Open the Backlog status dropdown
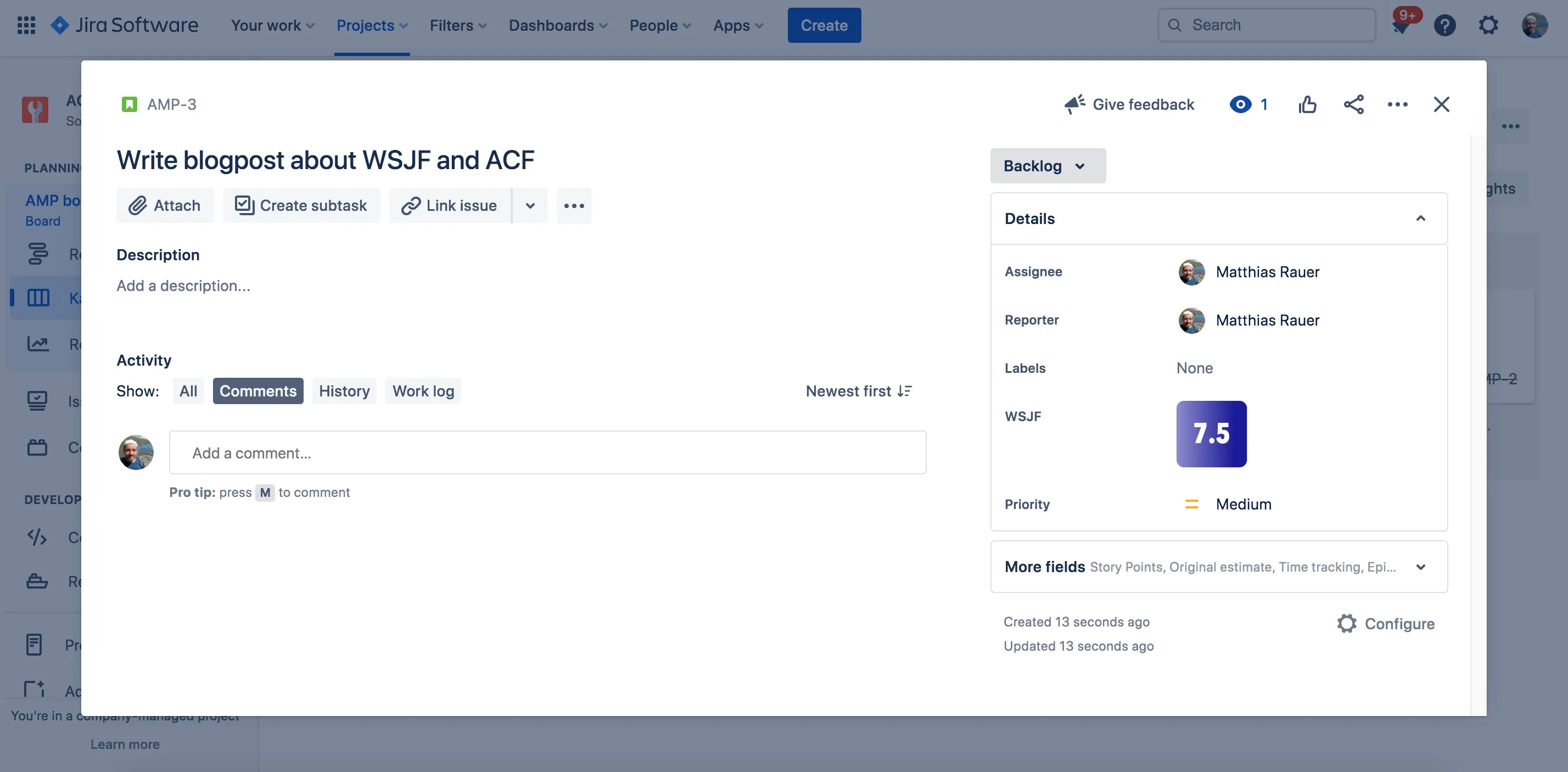1568x772 pixels. point(1047,166)
